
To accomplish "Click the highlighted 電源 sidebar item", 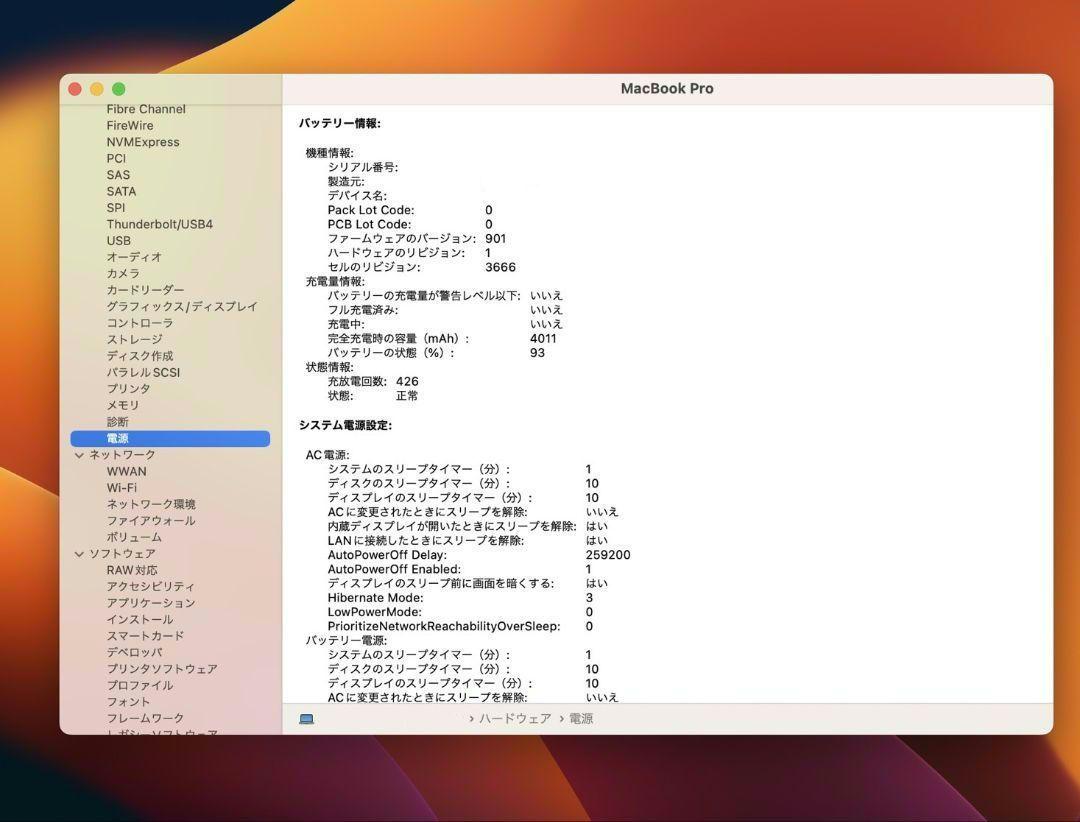I will [170, 438].
